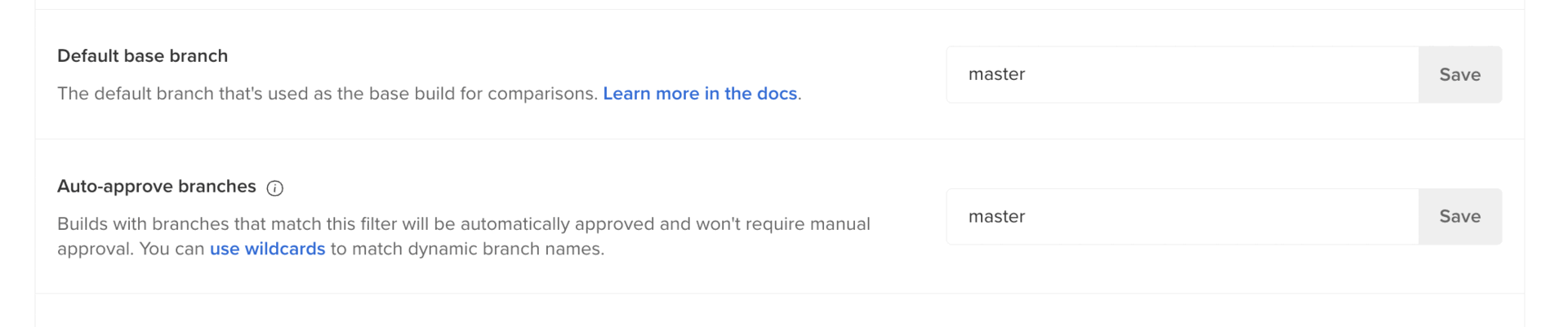
Task: Click 'master' text in Default base branch field
Action: [996, 75]
